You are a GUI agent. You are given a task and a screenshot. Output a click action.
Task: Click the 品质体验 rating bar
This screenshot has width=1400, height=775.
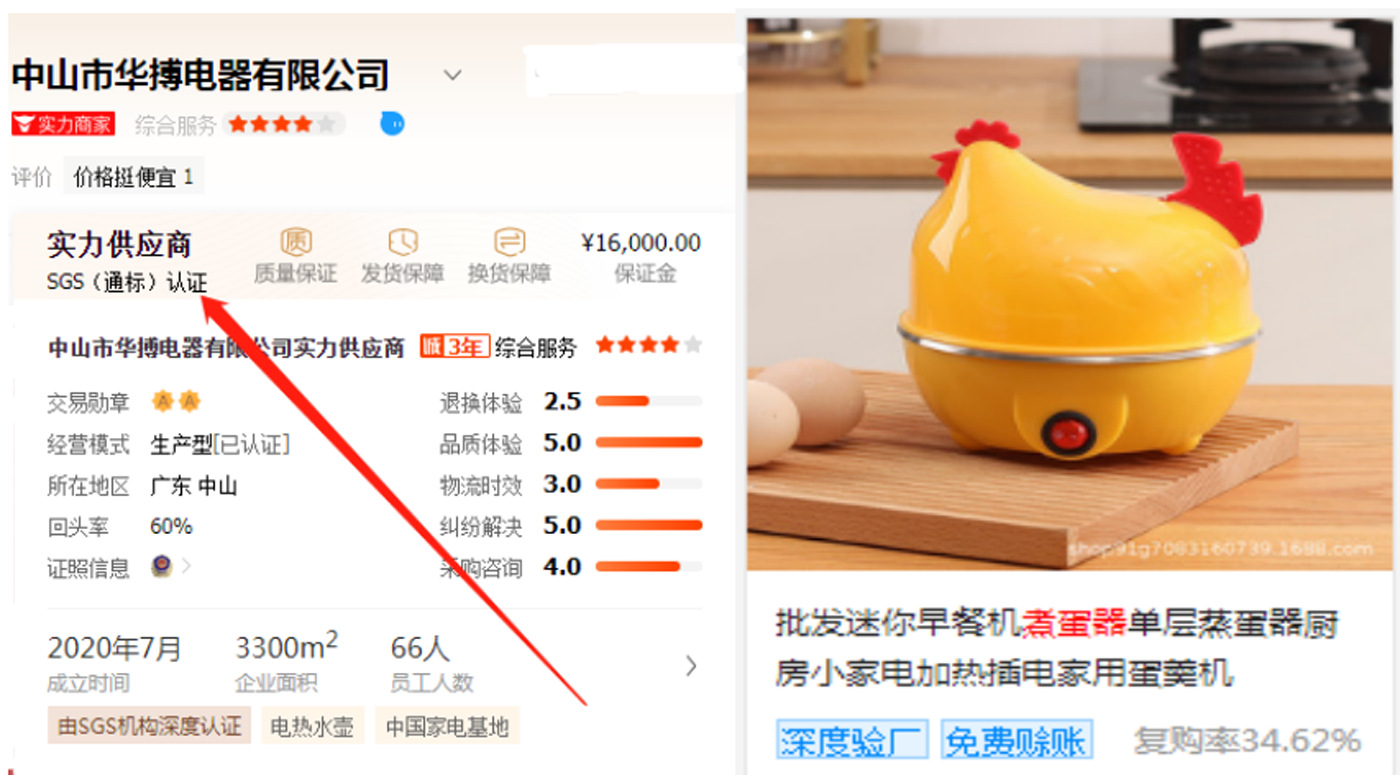coord(649,442)
